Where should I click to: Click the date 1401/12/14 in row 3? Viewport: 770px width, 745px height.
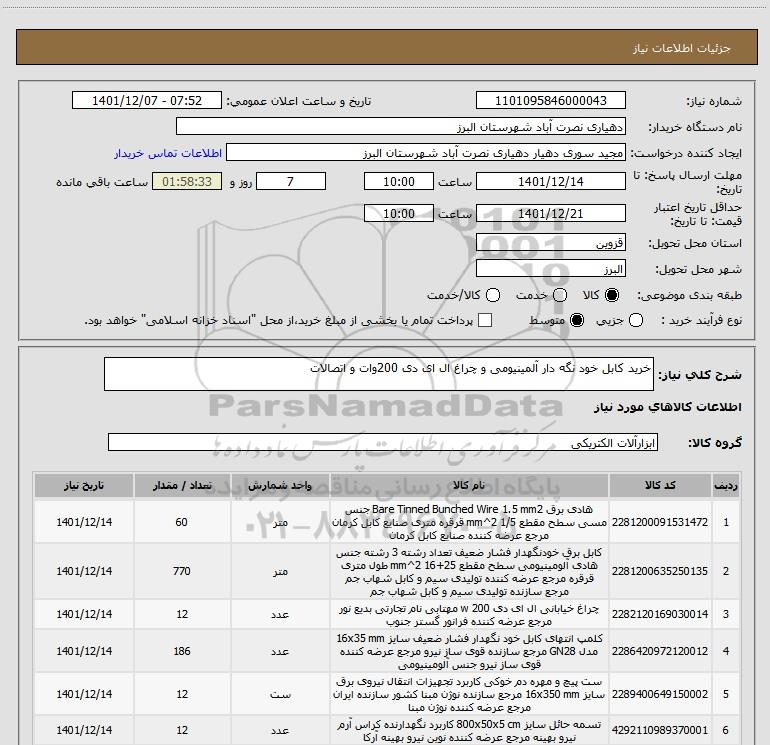pyautogui.click(x=84, y=614)
